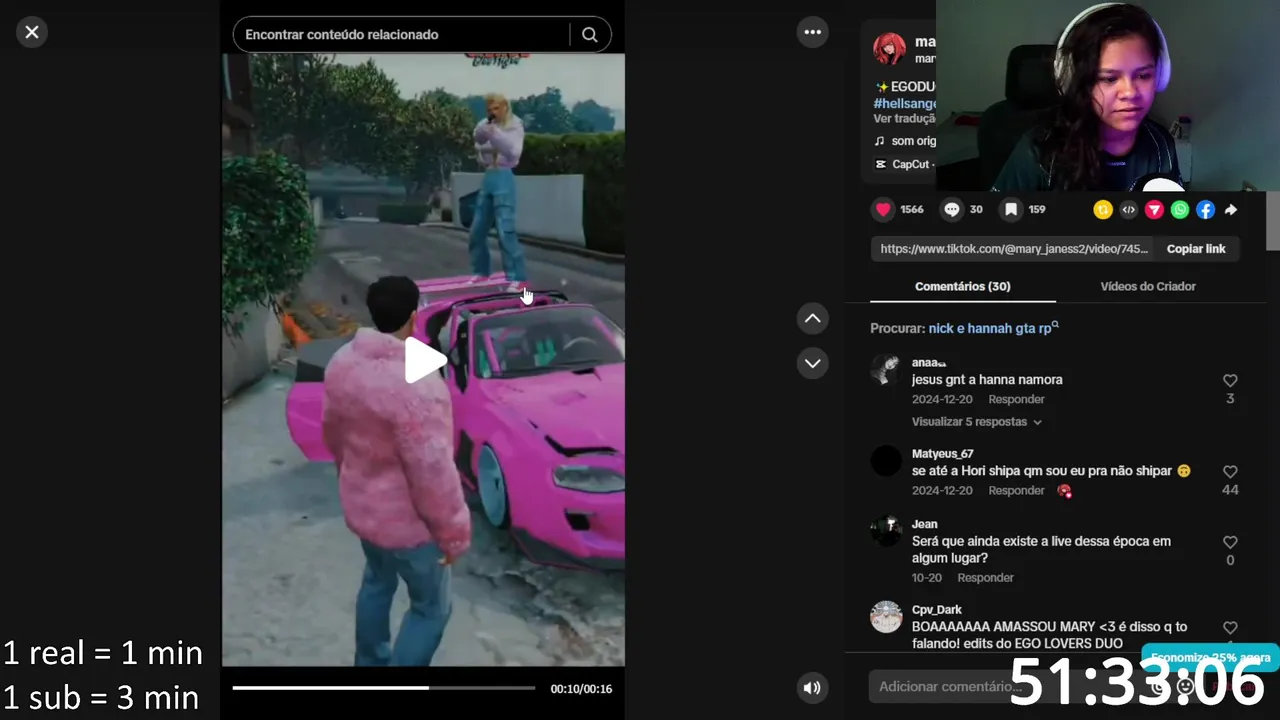This screenshot has height=720, width=1280.
Task: Open Jean's profile name
Action: 925,524
